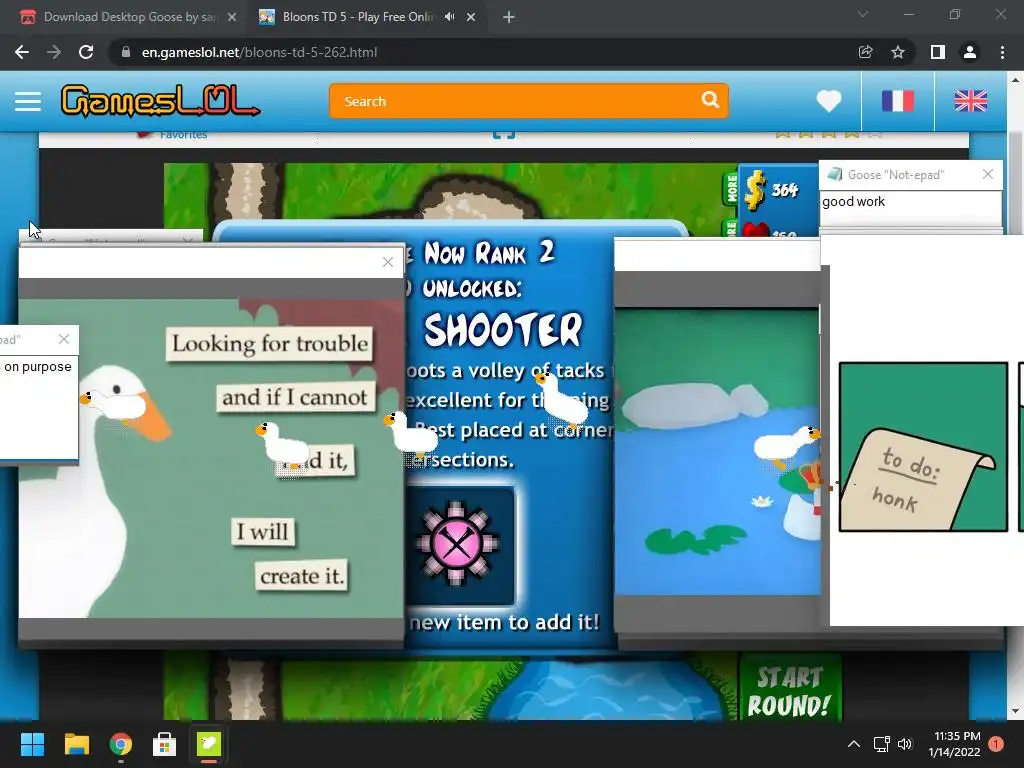Click the URL in the address bar

tap(259, 52)
